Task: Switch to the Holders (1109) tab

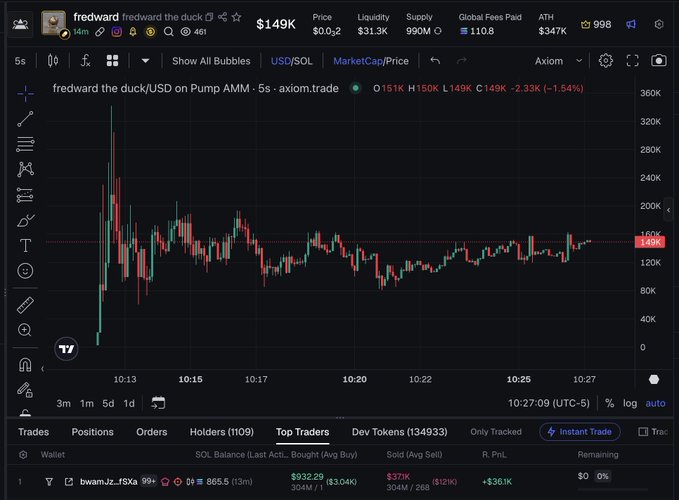Action: (x=222, y=432)
